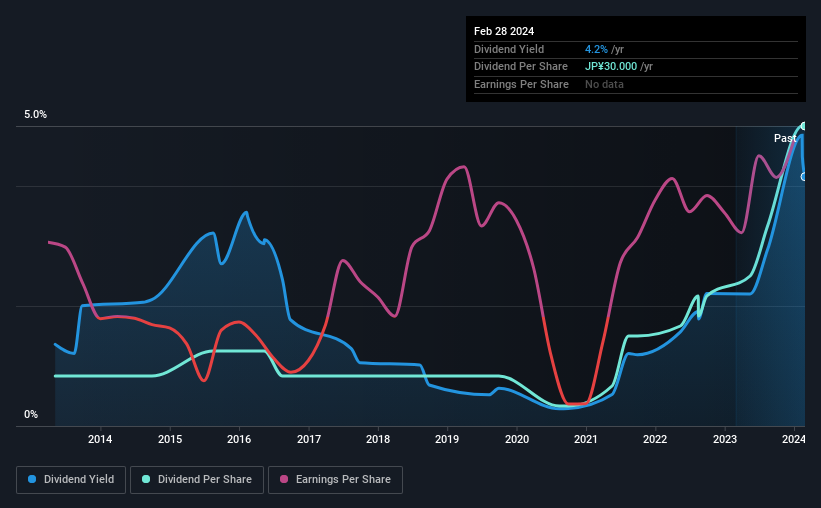This screenshot has height=508, width=821.
Task: Select the 2019 x-axis label
Action: coord(447,439)
